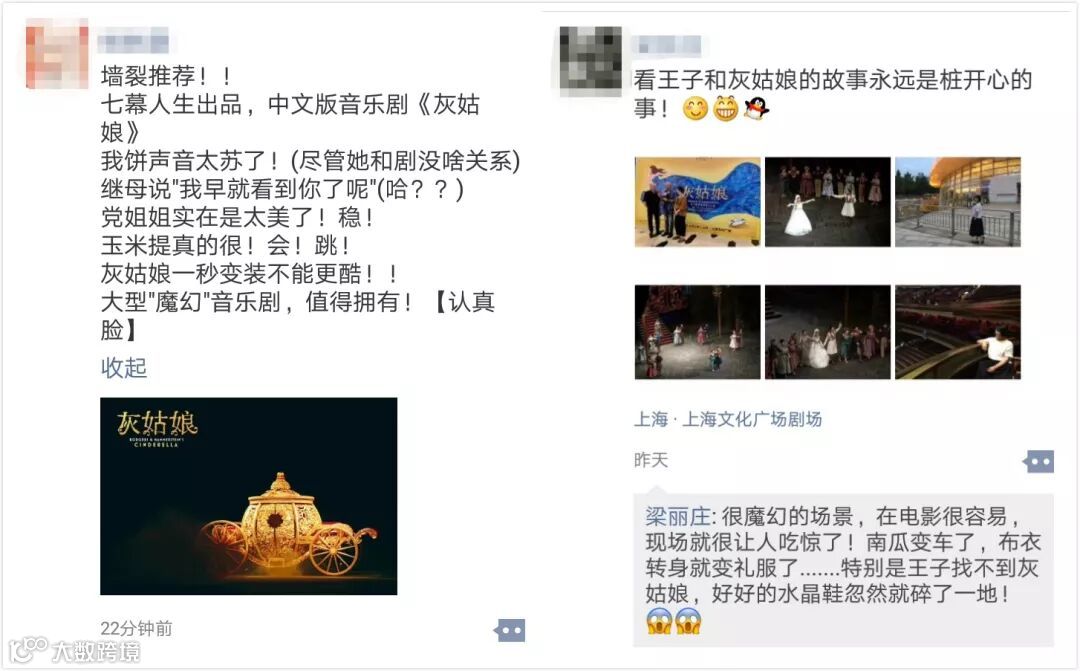
Task: View the red staircase stage photo
Action: (698, 332)
